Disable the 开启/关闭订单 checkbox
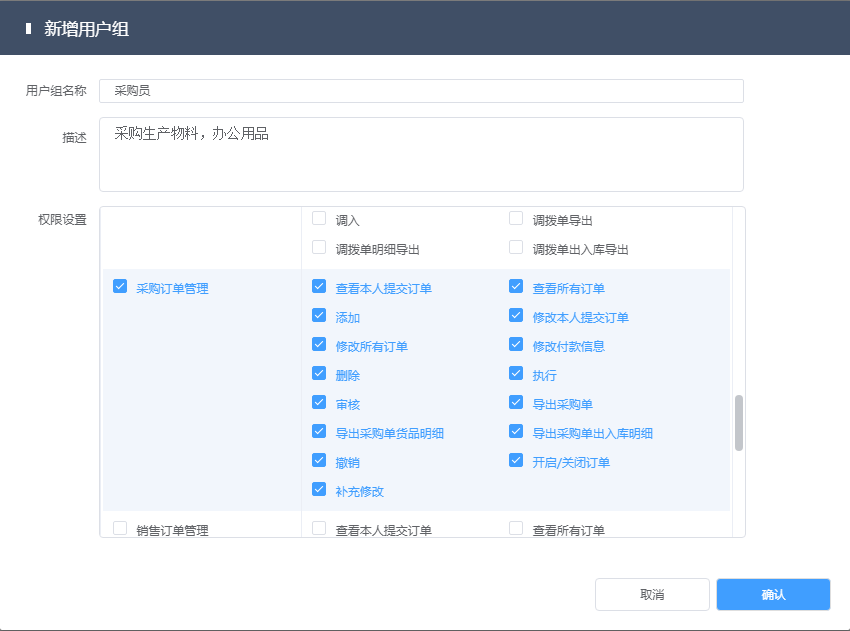The width and height of the screenshot is (850, 631). (x=516, y=460)
